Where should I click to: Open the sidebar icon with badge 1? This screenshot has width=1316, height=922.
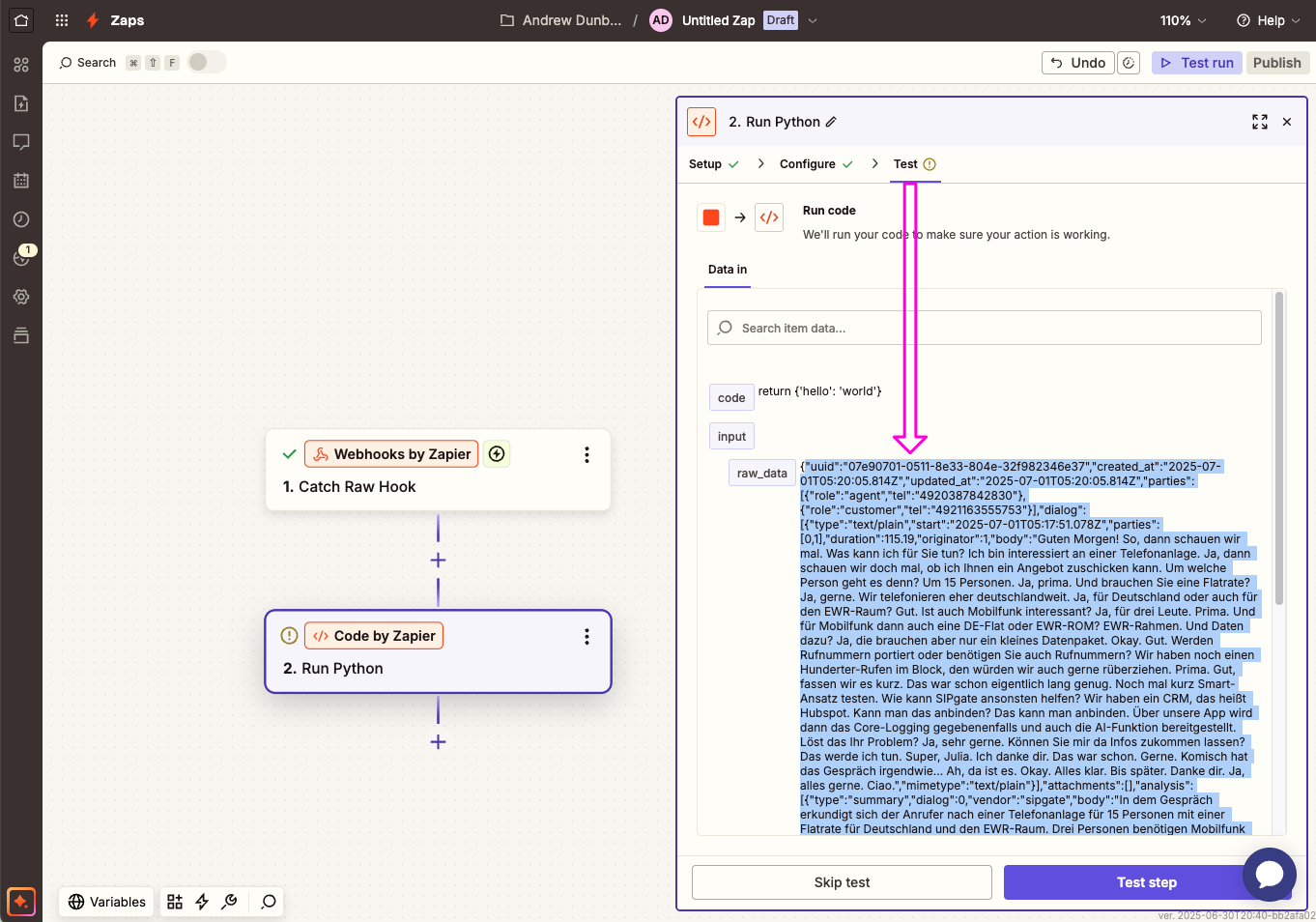pyautogui.click(x=21, y=258)
